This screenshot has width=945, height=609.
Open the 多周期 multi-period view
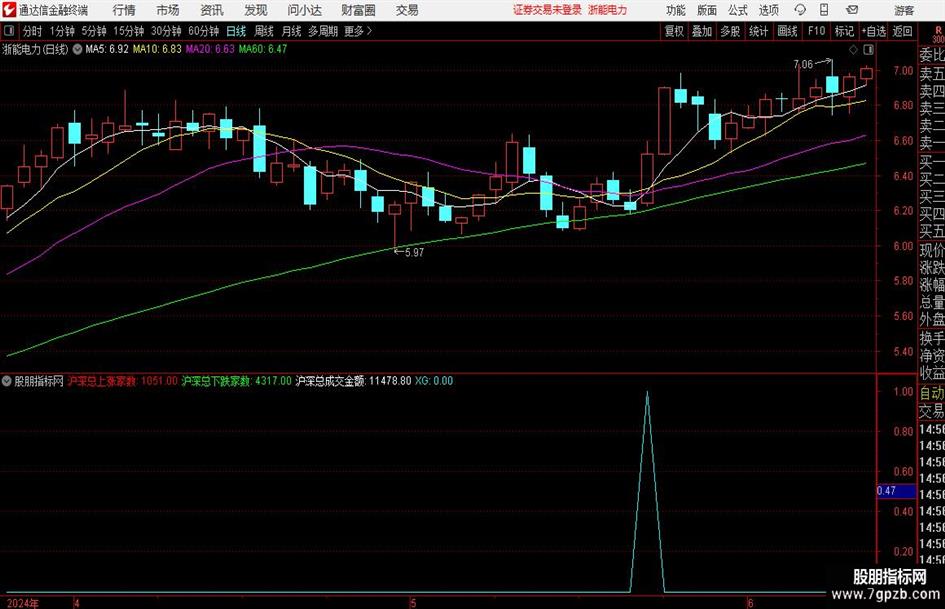[x=323, y=31]
